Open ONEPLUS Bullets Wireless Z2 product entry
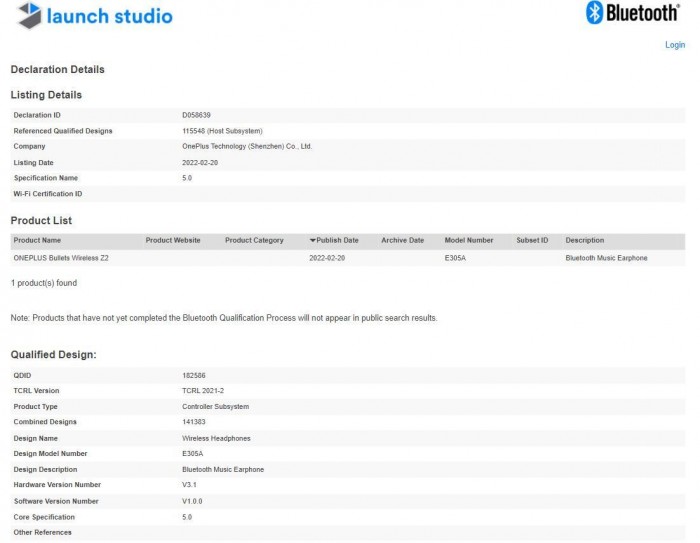The image size is (700, 543). point(60,258)
